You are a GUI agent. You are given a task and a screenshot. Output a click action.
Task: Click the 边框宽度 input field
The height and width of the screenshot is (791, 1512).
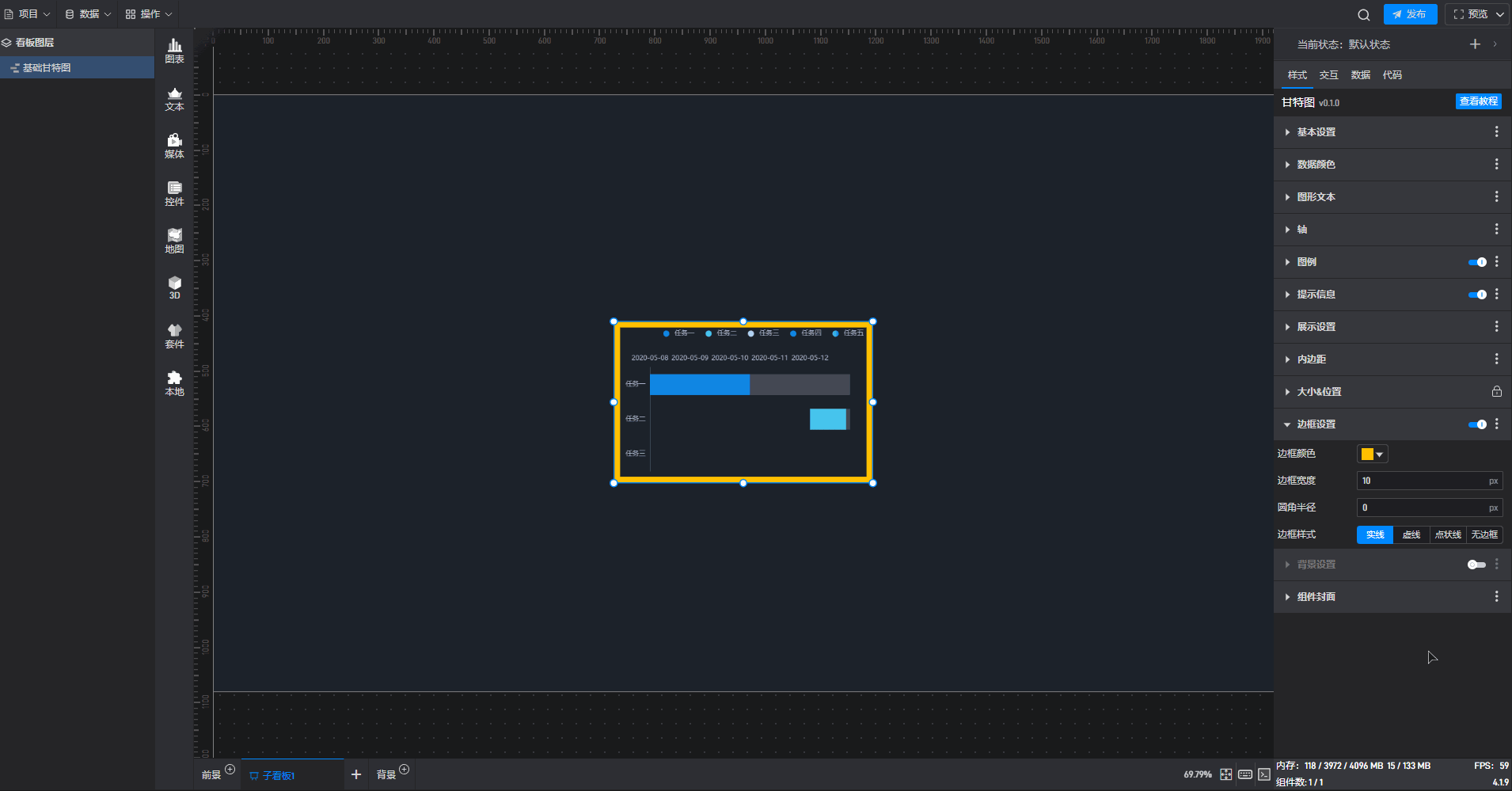(x=1422, y=481)
